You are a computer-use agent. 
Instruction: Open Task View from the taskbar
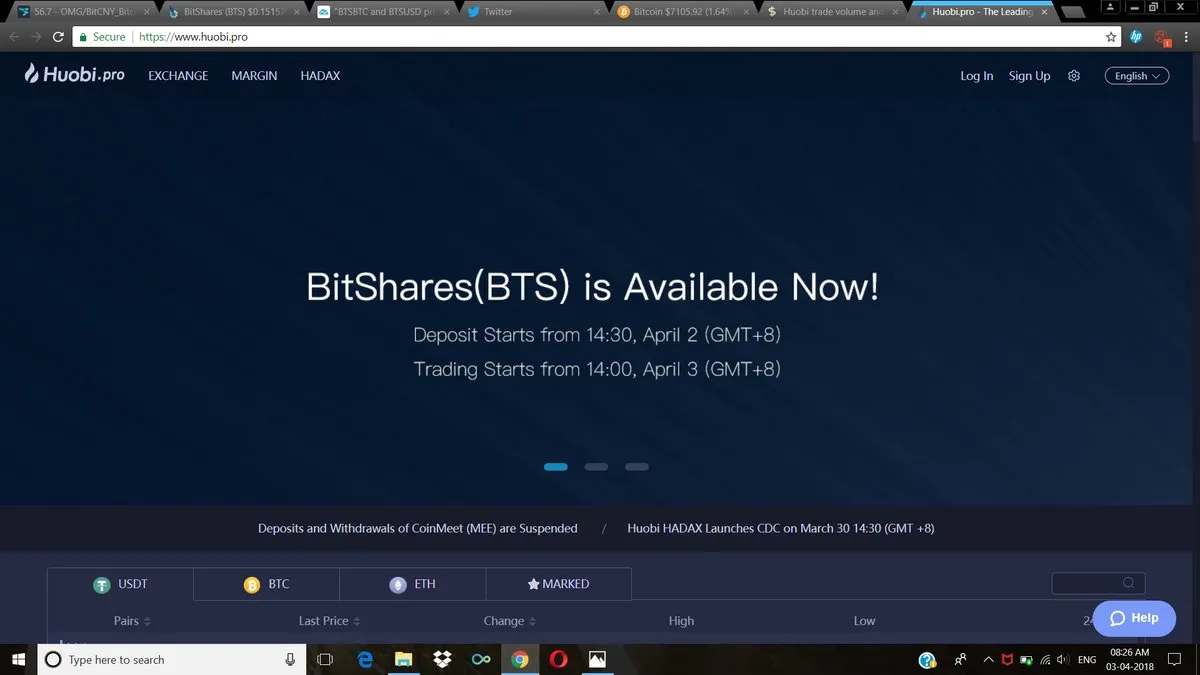pyautogui.click(x=325, y=660)
